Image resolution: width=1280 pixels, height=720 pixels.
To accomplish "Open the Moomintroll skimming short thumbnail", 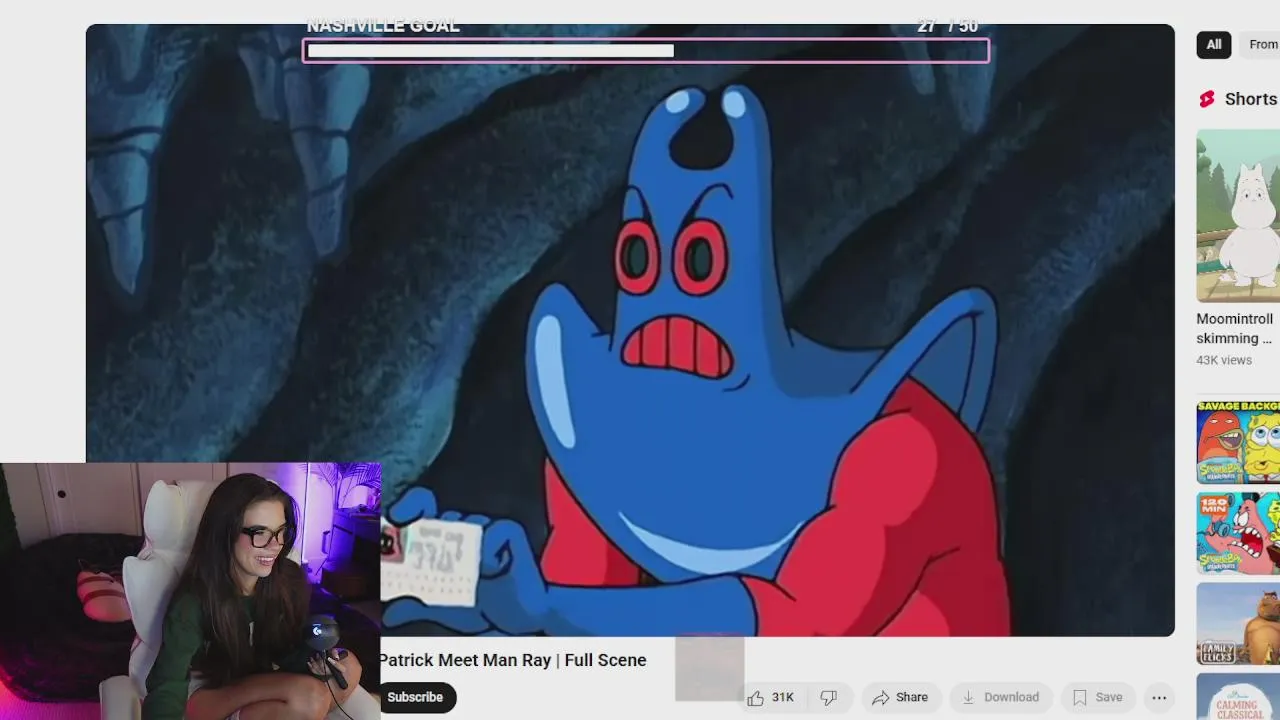I will 1238,215.
